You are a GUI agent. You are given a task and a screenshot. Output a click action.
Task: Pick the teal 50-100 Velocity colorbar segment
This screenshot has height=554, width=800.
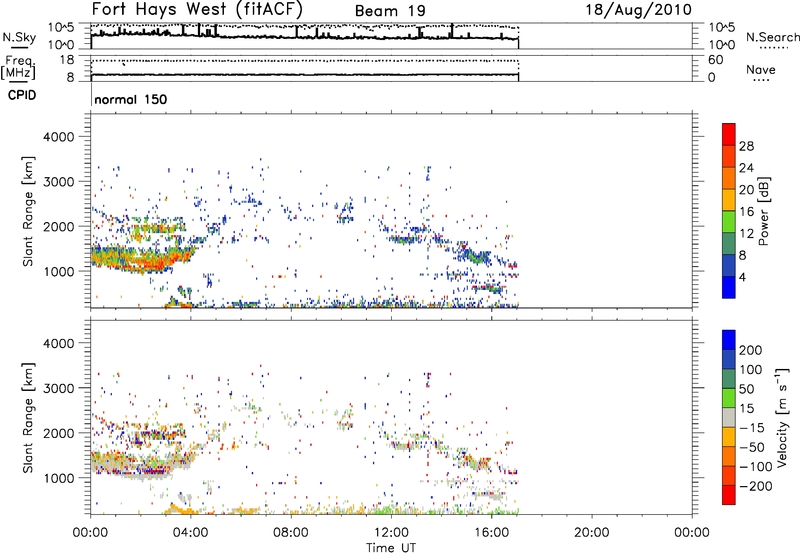[729, 379]
